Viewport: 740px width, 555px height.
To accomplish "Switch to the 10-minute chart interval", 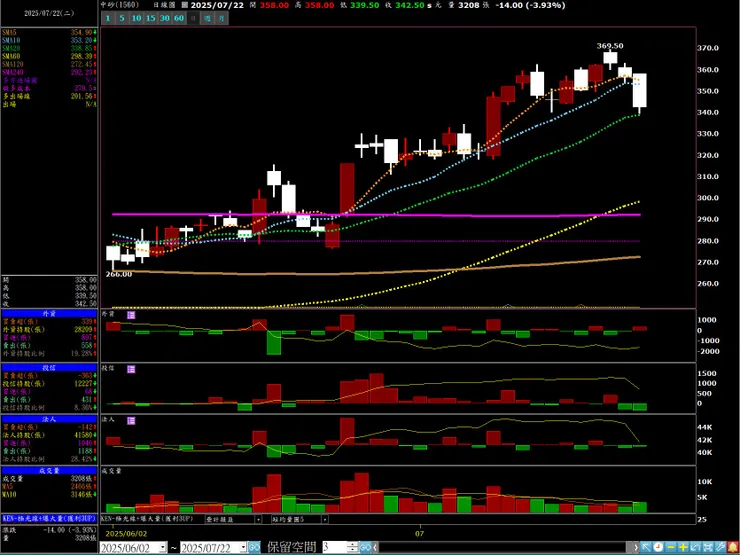I will (x=136, y=18).
